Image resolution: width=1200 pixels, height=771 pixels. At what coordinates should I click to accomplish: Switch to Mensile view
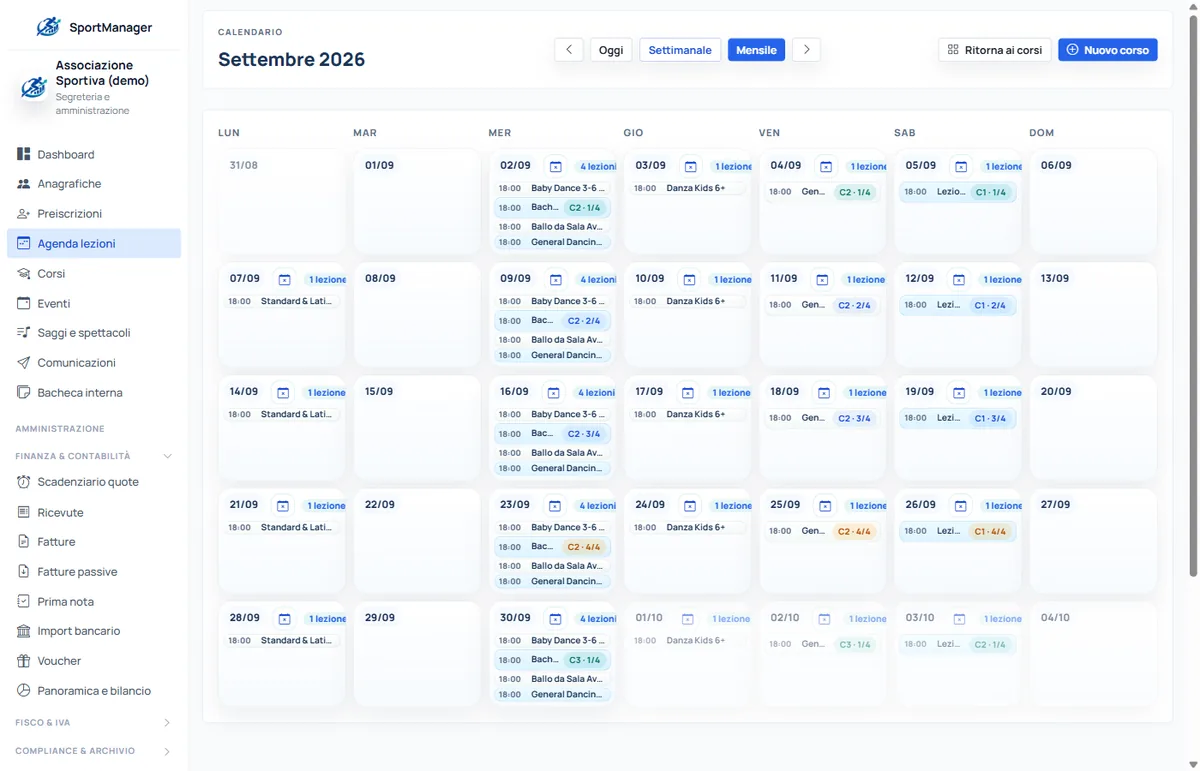click(x=756, y=50)
